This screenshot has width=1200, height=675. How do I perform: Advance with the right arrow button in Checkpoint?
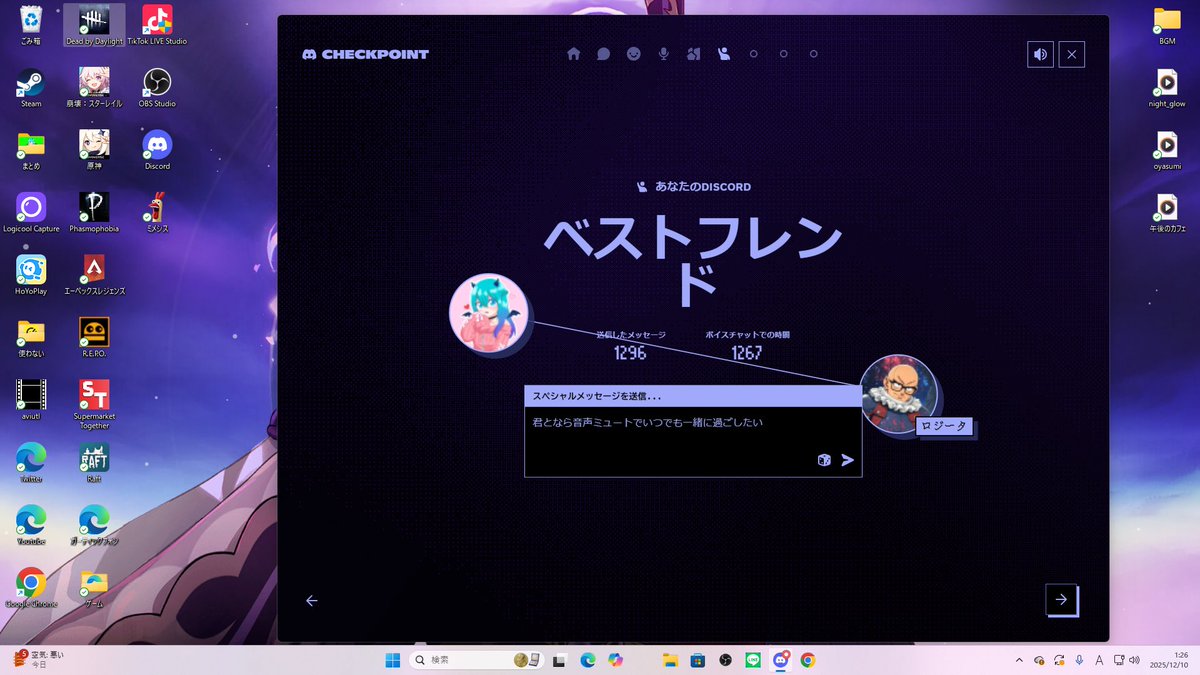click(x=1061, y=599)
